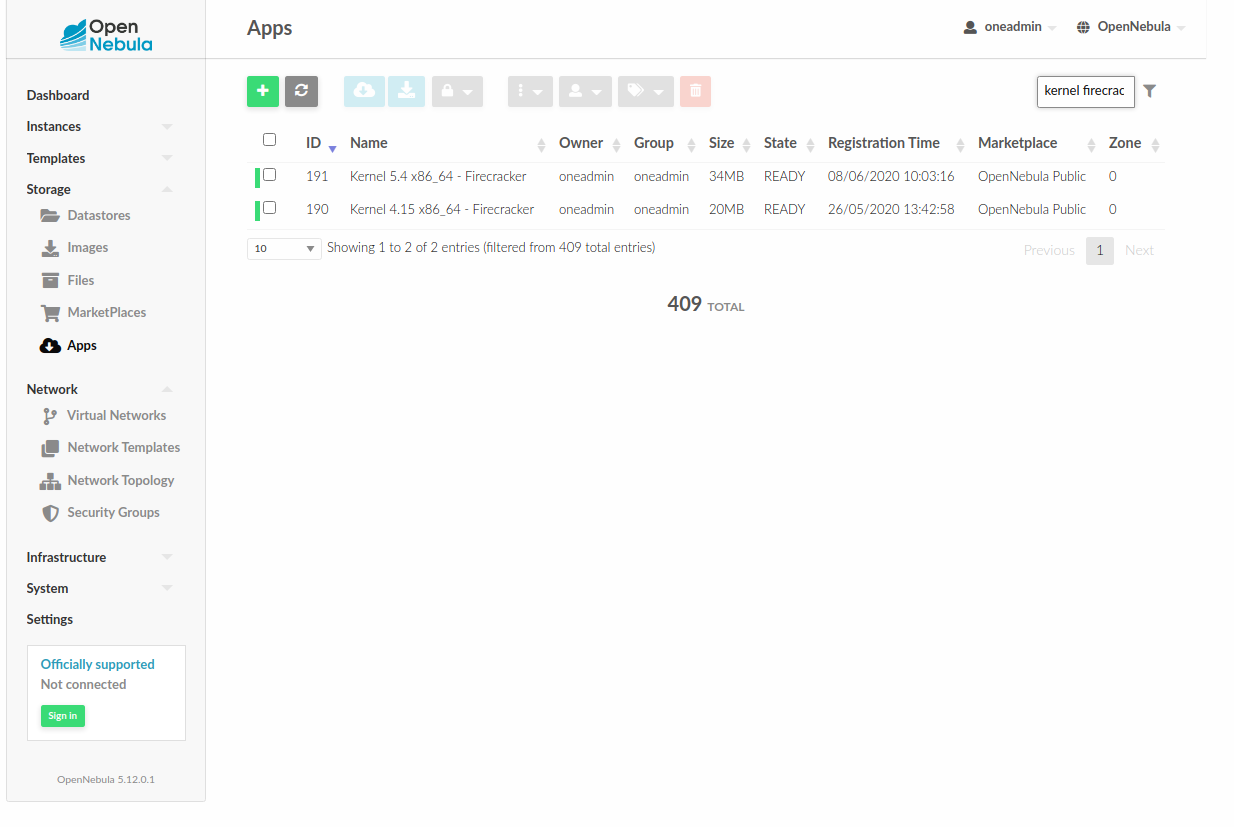1234x827 pixels.
Task: Open the oneadmin user menu
Action: [1010, 27]
